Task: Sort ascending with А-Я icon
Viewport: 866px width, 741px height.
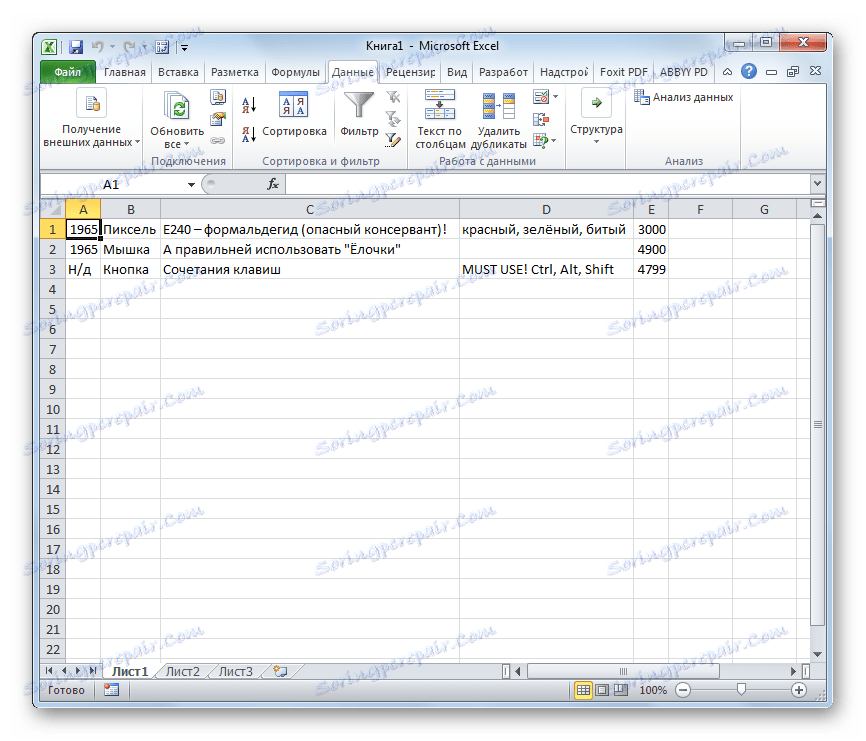Action: click(x=249, y=105)
